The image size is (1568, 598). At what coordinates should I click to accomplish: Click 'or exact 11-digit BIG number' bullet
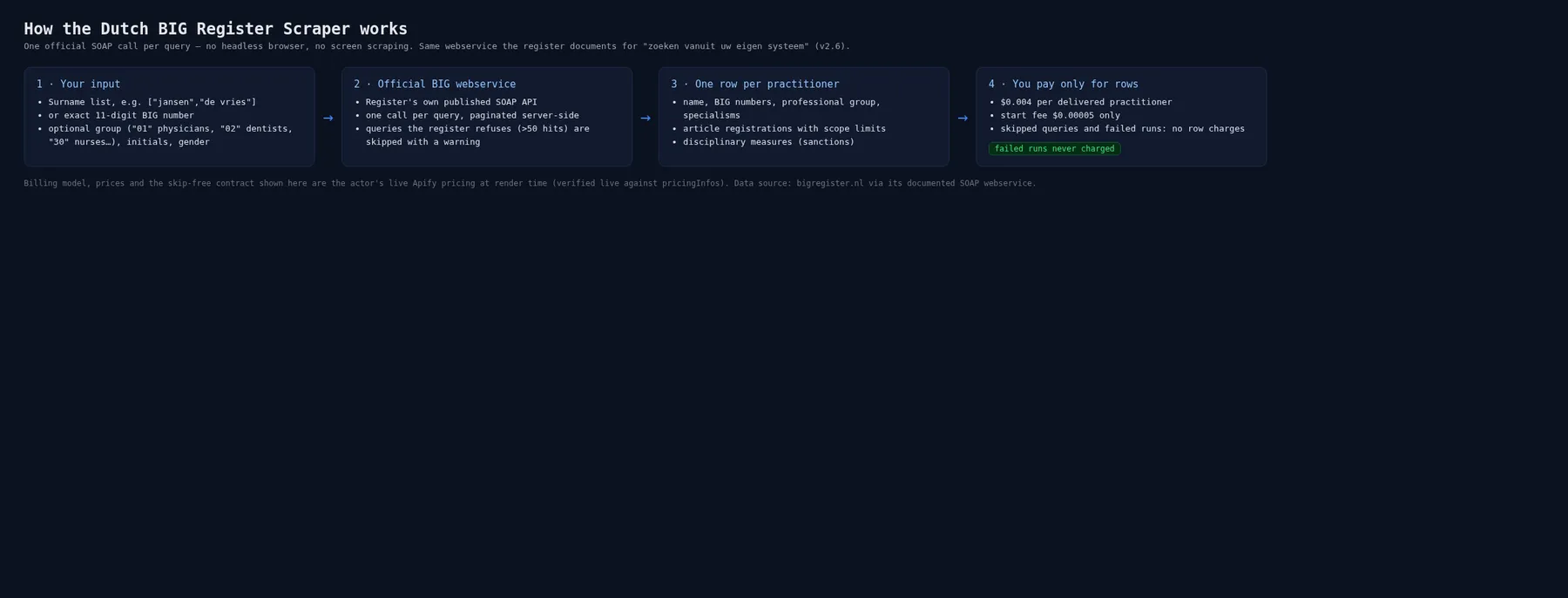pyautogui.click(x=121, y=115)
